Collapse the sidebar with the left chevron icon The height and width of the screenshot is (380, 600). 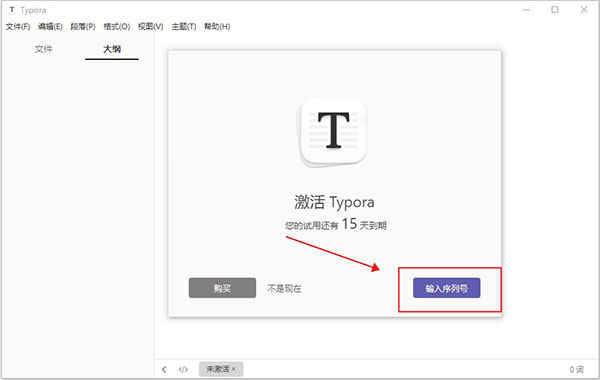(164, 369)
